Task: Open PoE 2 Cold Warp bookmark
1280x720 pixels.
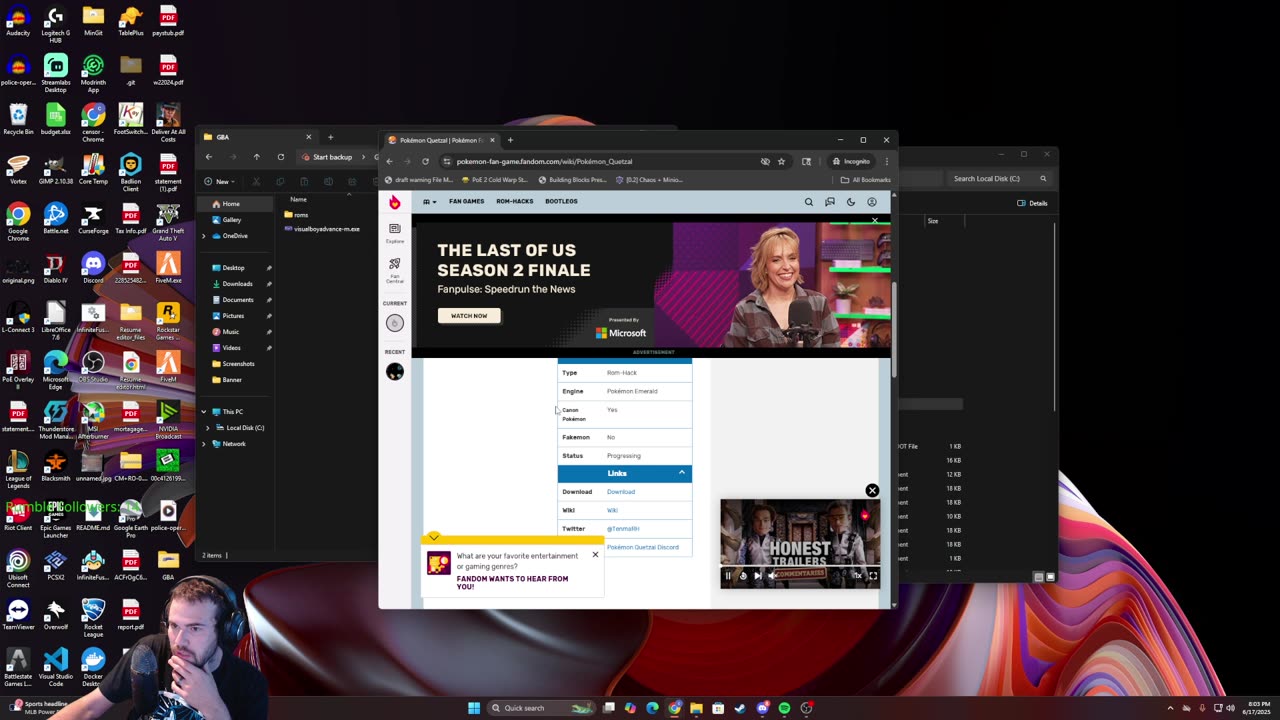Action: 495,180
